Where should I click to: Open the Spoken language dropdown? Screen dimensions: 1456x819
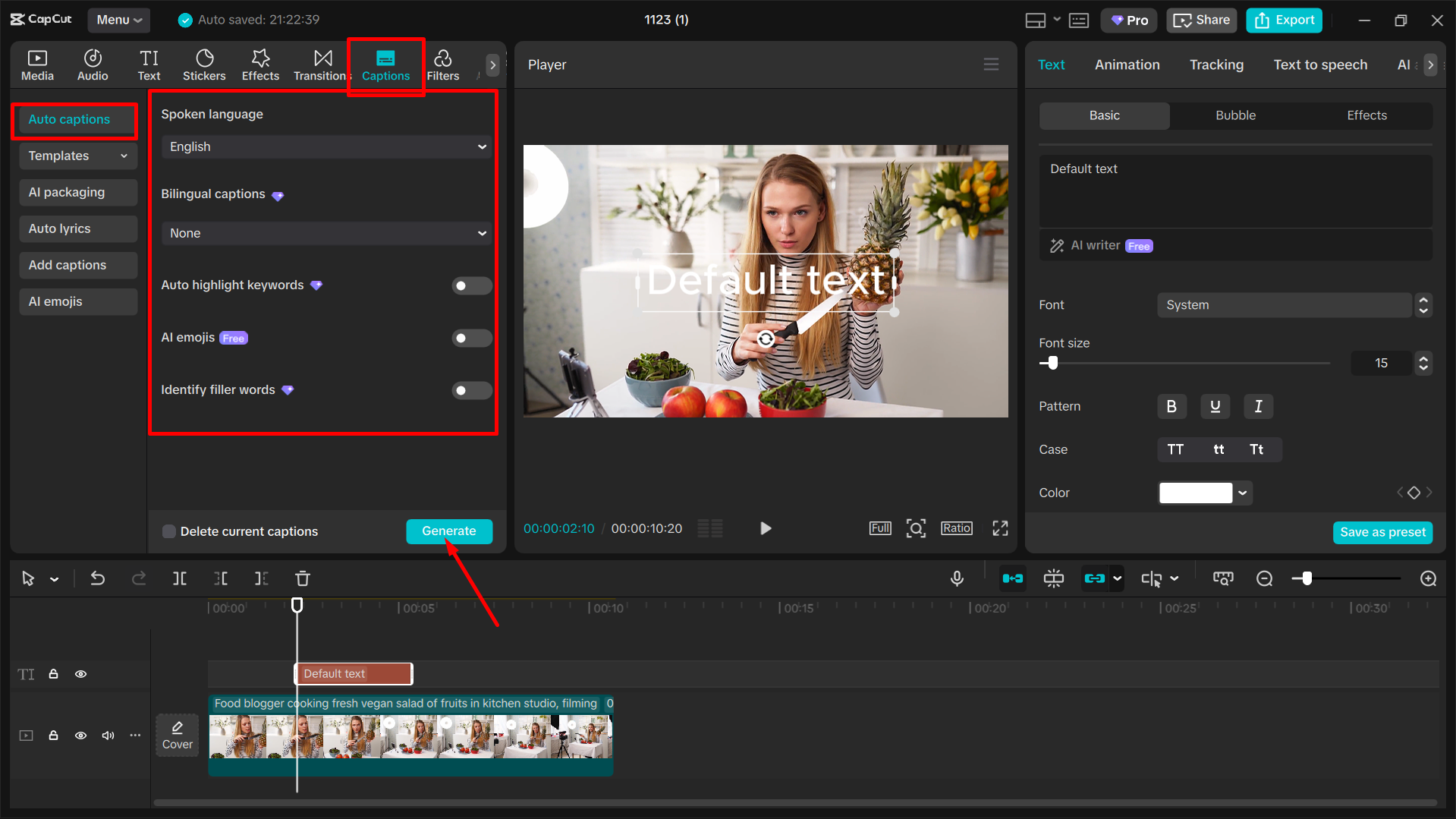(x=325, y=146)
